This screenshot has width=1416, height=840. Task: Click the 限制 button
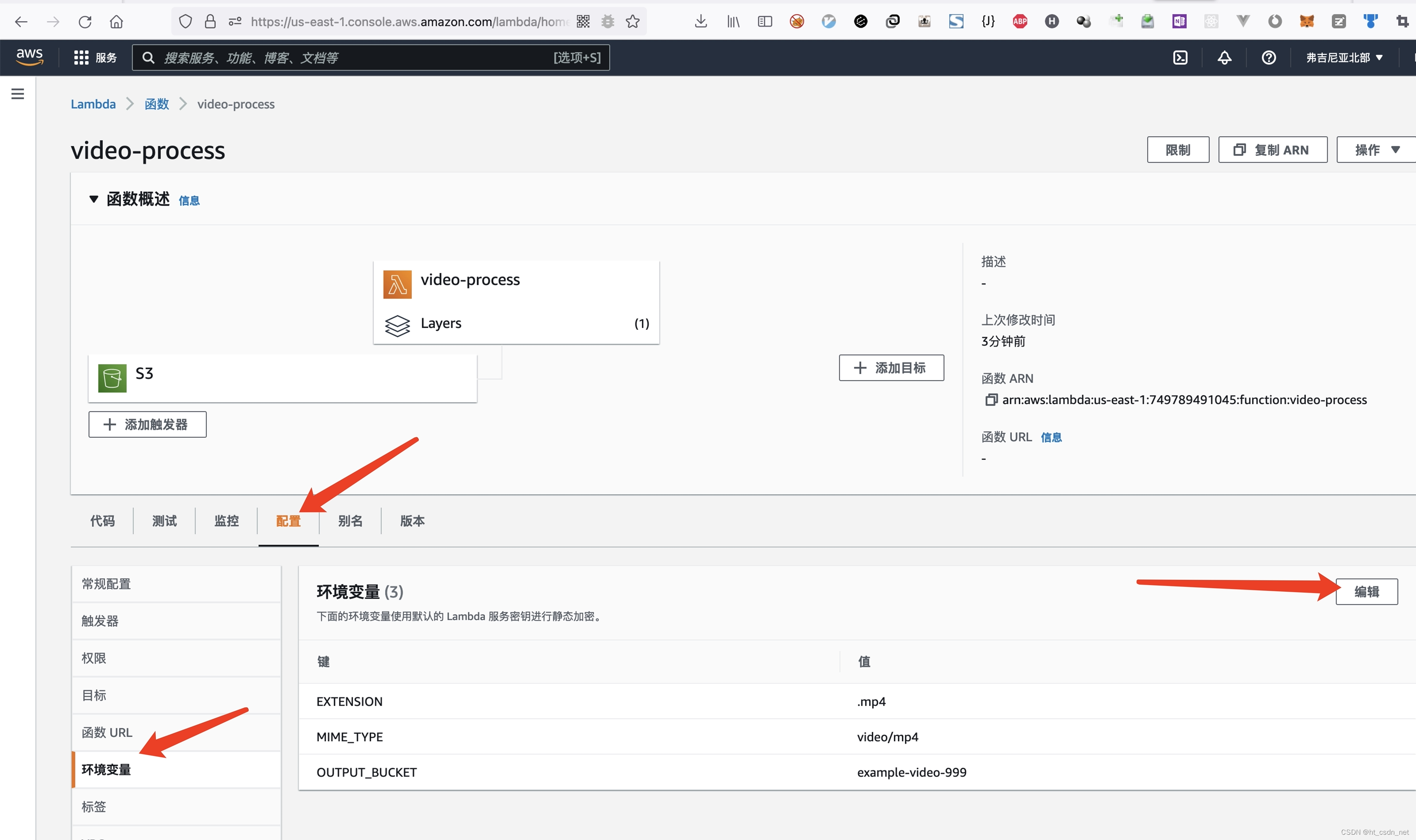(x=1178, y=150)
